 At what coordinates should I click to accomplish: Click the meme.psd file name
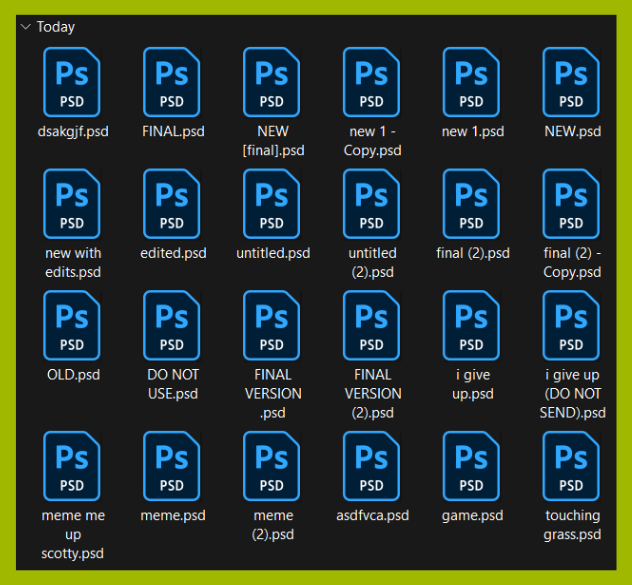click(x=173, y=516)
